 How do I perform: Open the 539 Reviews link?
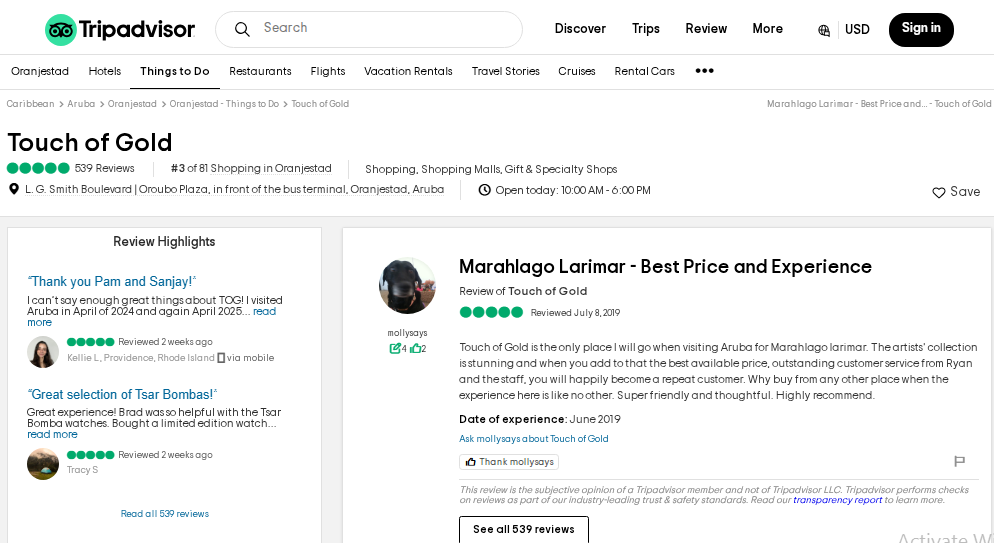[105, 168]
